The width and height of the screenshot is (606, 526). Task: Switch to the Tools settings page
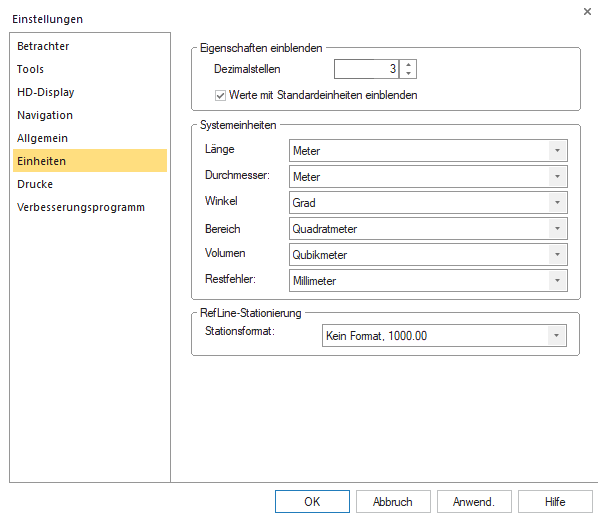point(31,69)
